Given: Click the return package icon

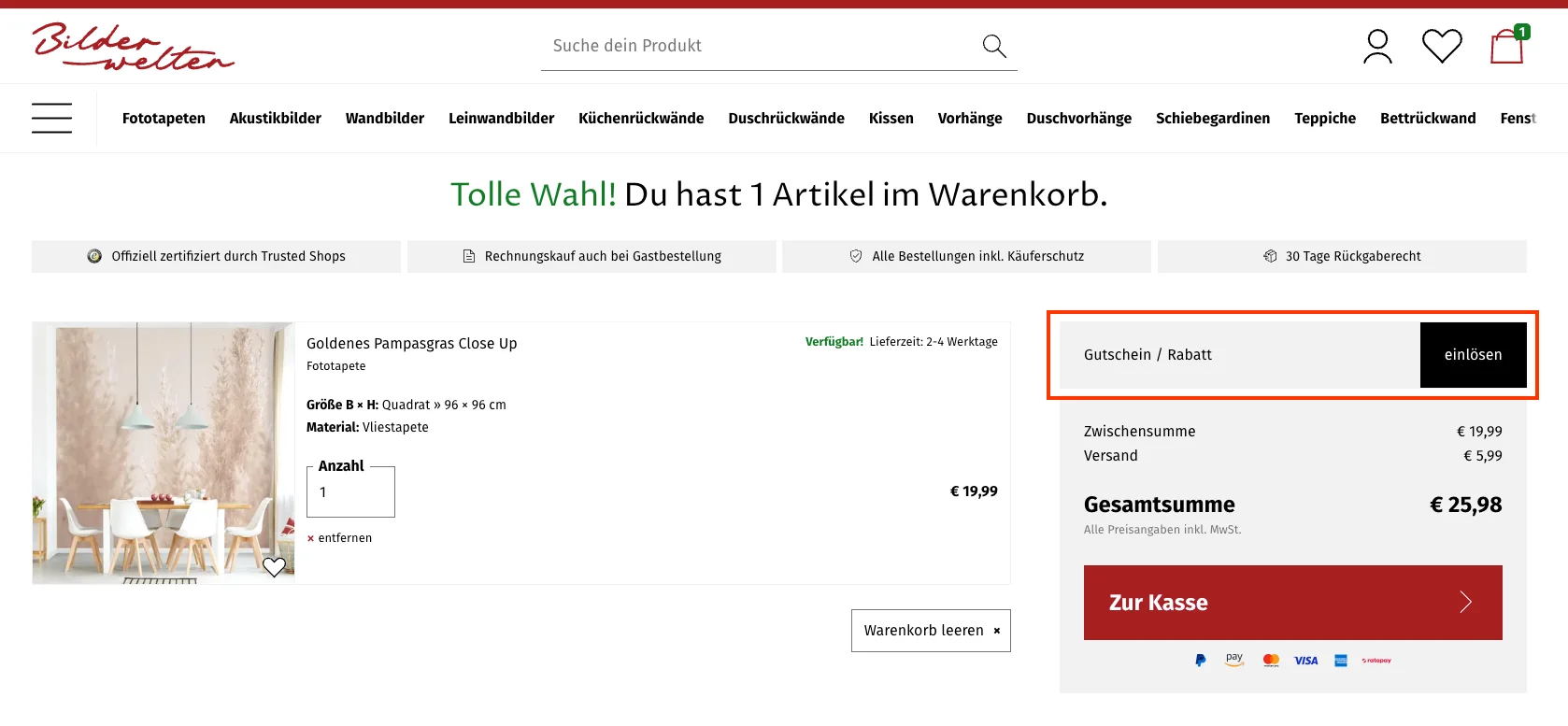Looking at the screenshot, I should [x=1270, y=256].
